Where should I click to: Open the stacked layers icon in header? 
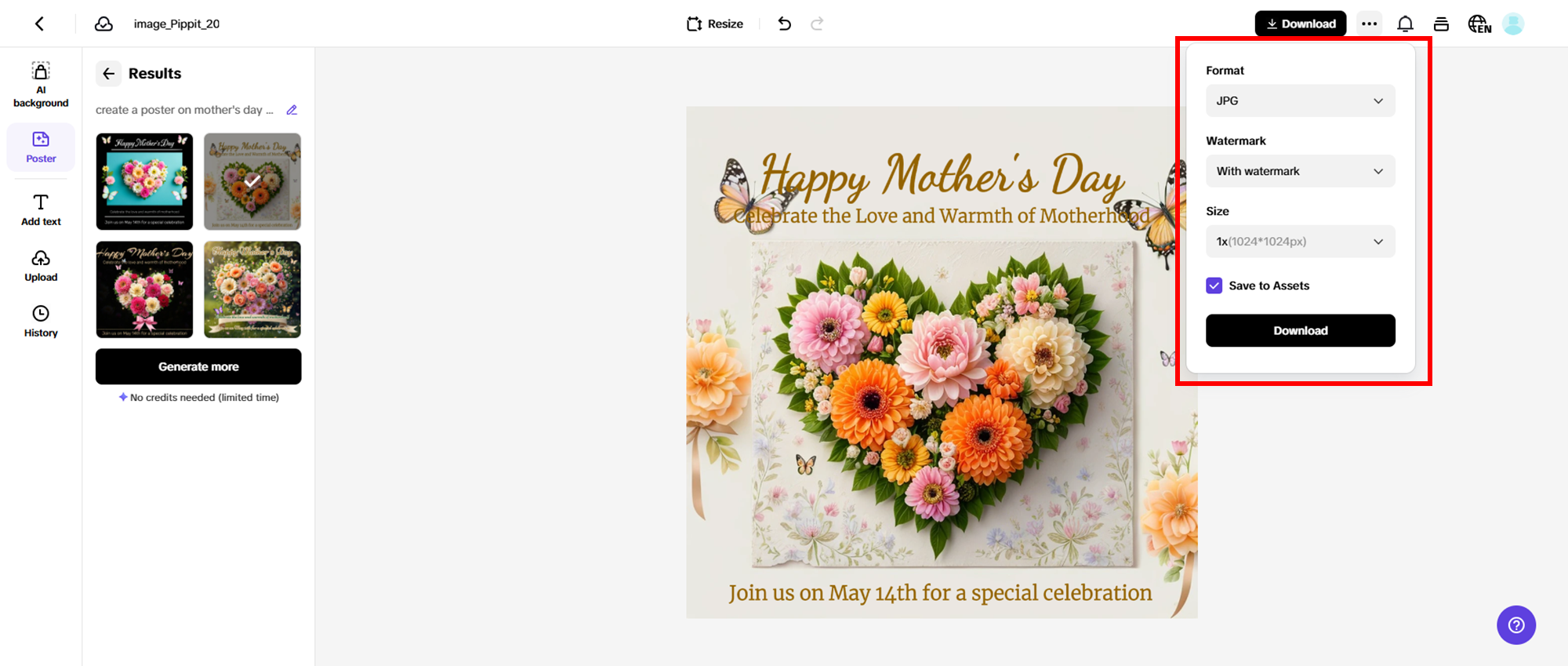click(1441, 24)
